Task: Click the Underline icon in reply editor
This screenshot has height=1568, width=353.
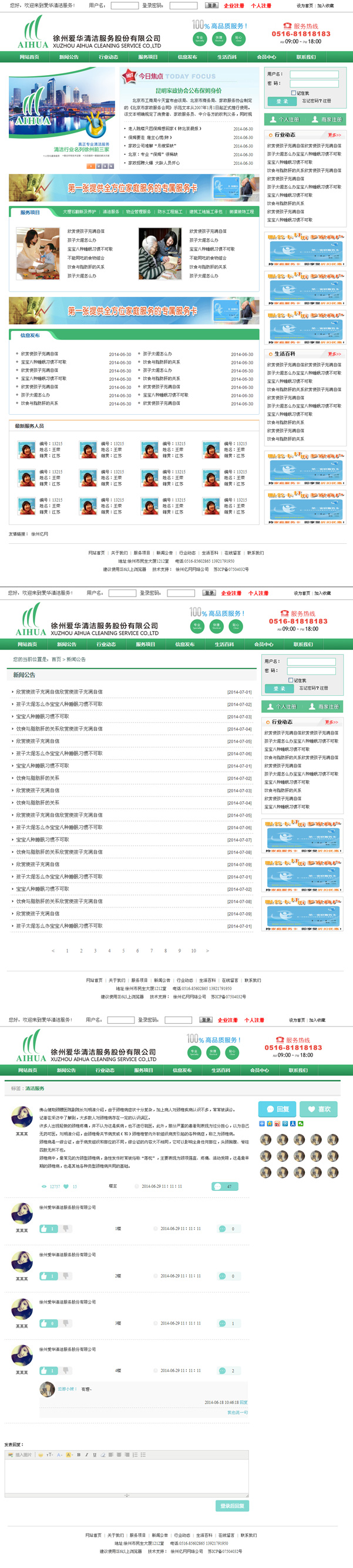Action: [95, 1455]
